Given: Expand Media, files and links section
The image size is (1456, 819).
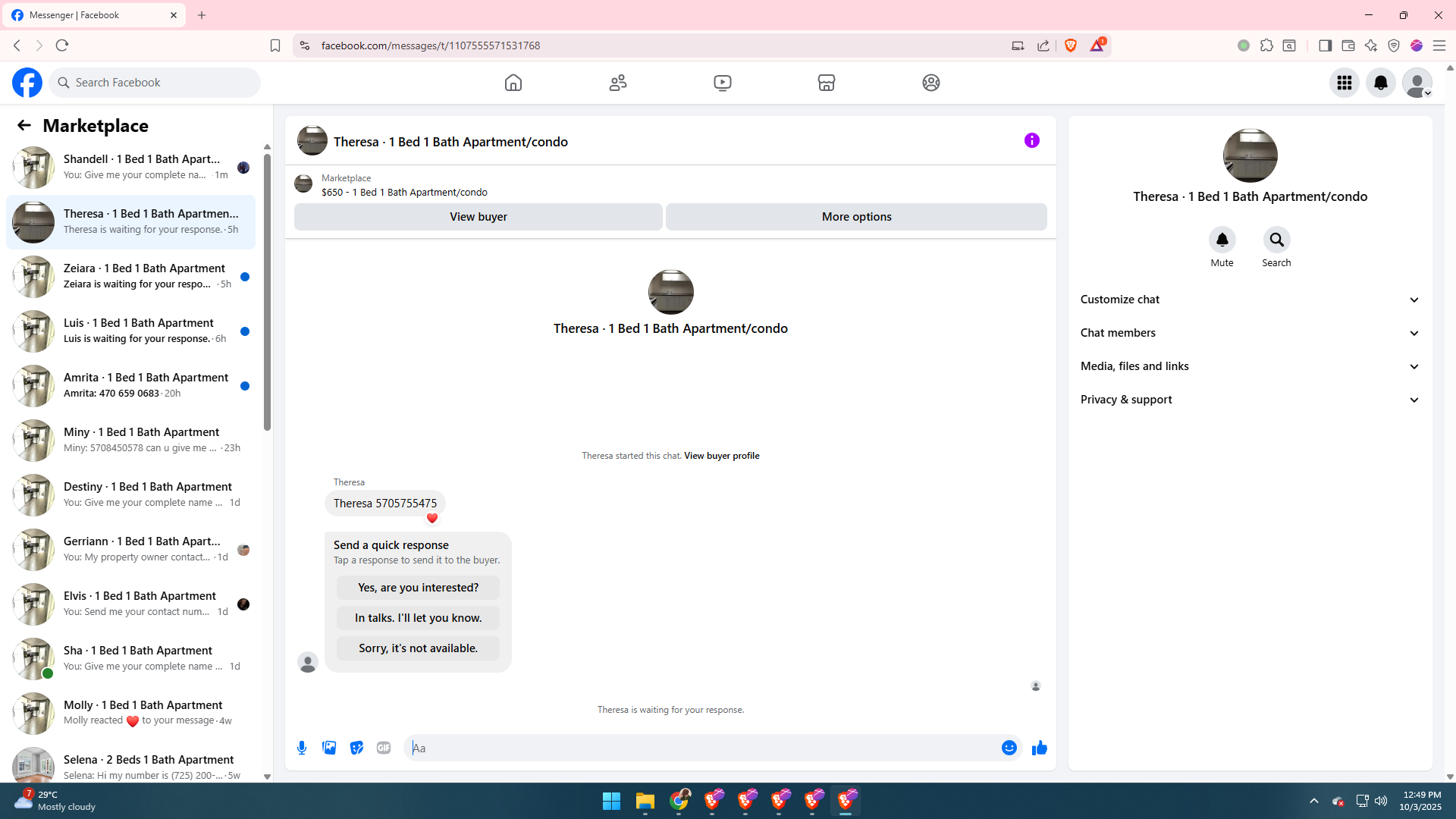Looking at the screenshot, I should (1250, 366).
